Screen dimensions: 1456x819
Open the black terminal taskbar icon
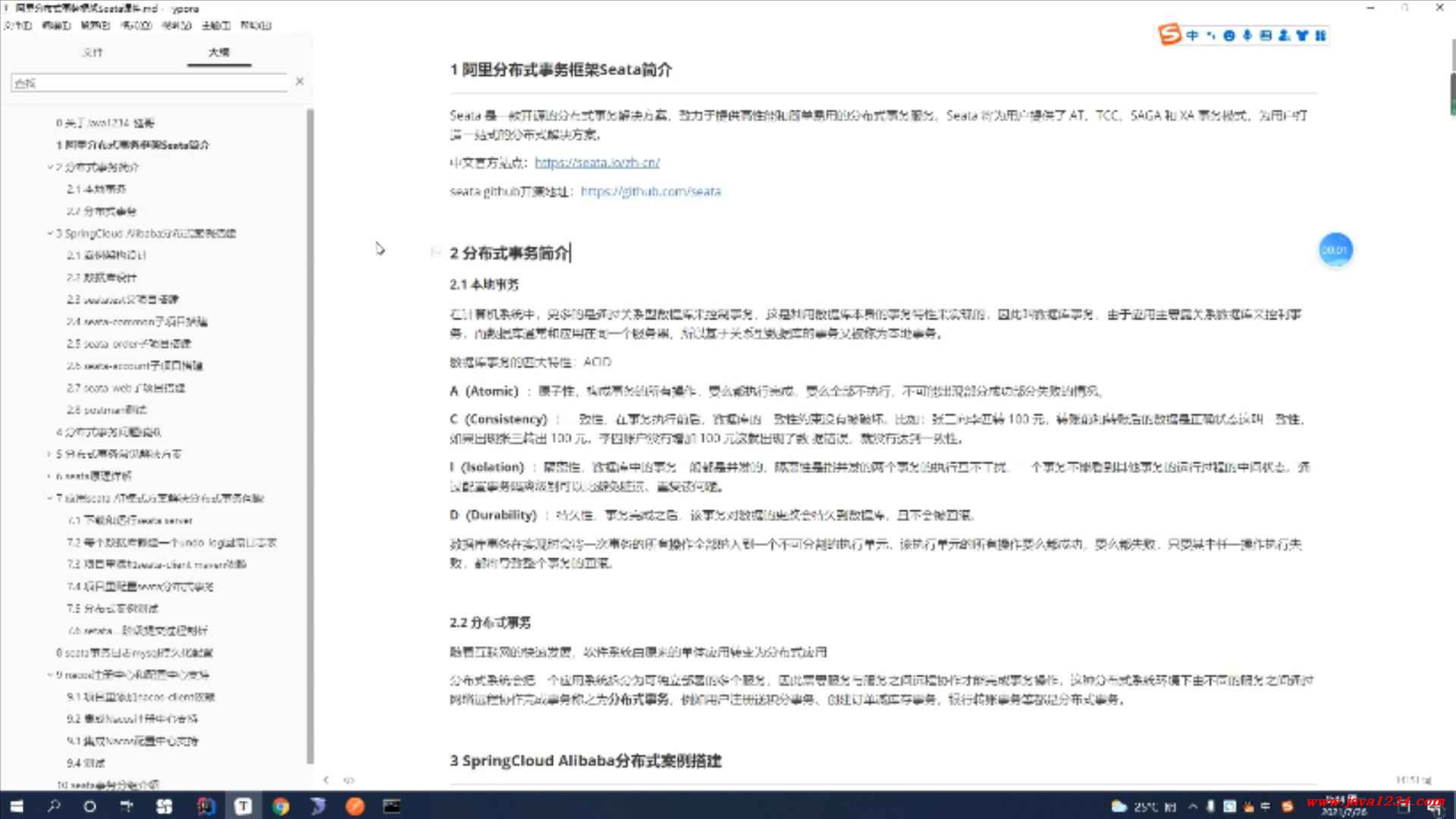point(391,806)
